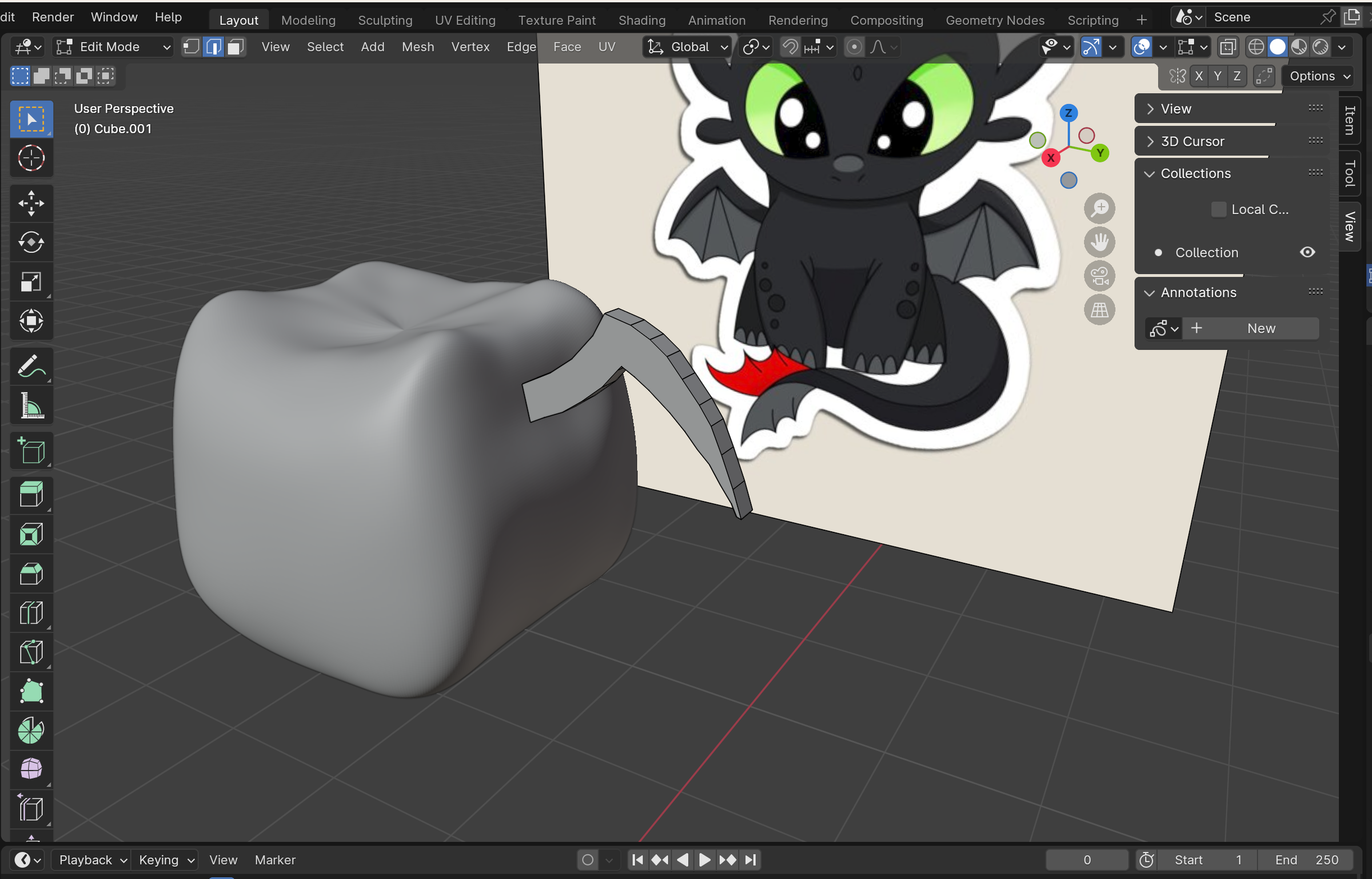
Task: Switch orthographic/perspective grid icon
Action: click(x=1099, y=310)
